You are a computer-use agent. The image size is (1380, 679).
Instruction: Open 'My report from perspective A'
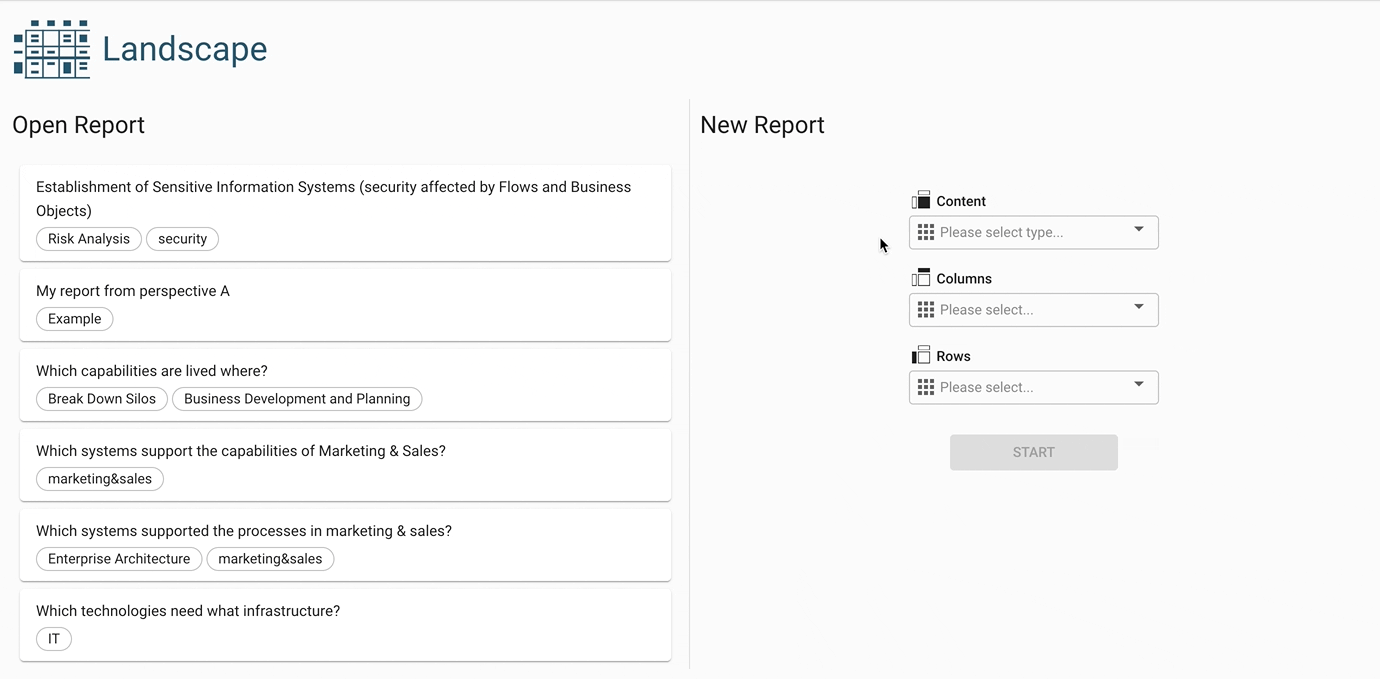point(133,291)
